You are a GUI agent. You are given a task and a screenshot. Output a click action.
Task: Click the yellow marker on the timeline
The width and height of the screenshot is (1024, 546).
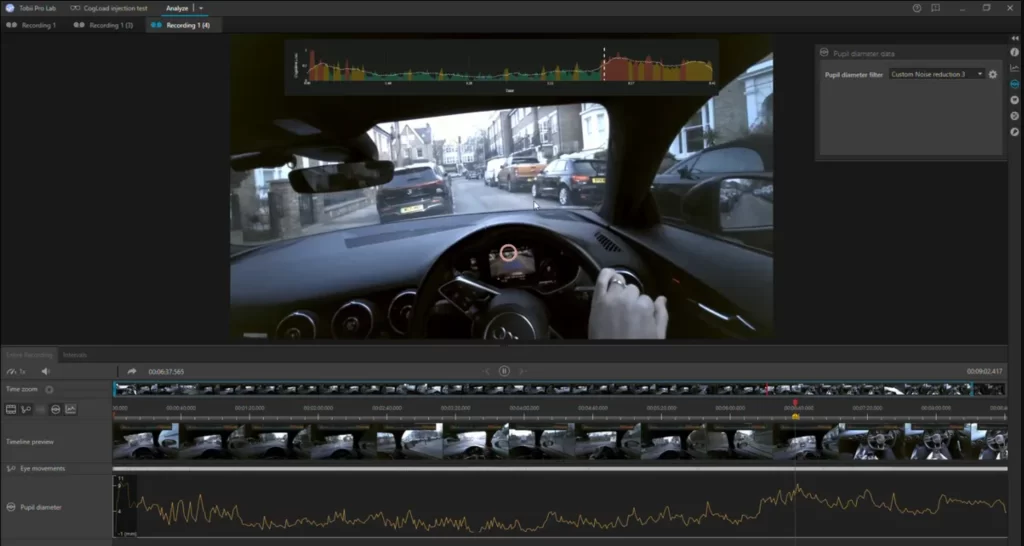795,416
